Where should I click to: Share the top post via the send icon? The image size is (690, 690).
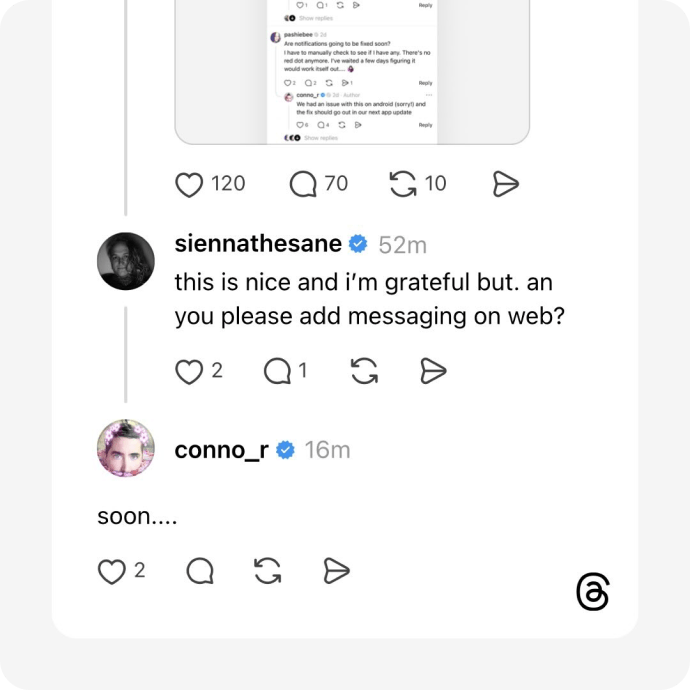506,184
